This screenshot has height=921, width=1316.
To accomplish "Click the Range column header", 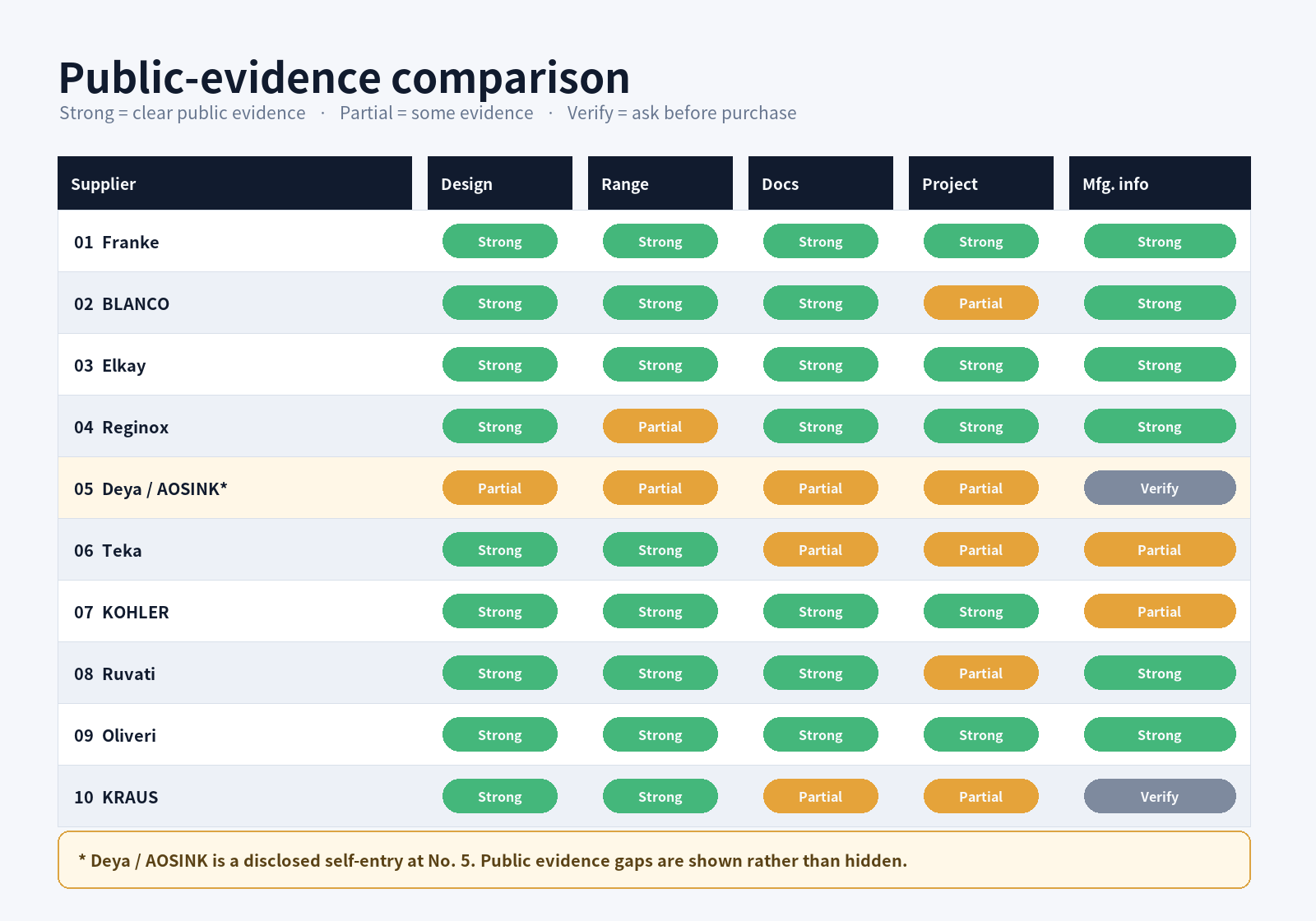I will [660, 183].
